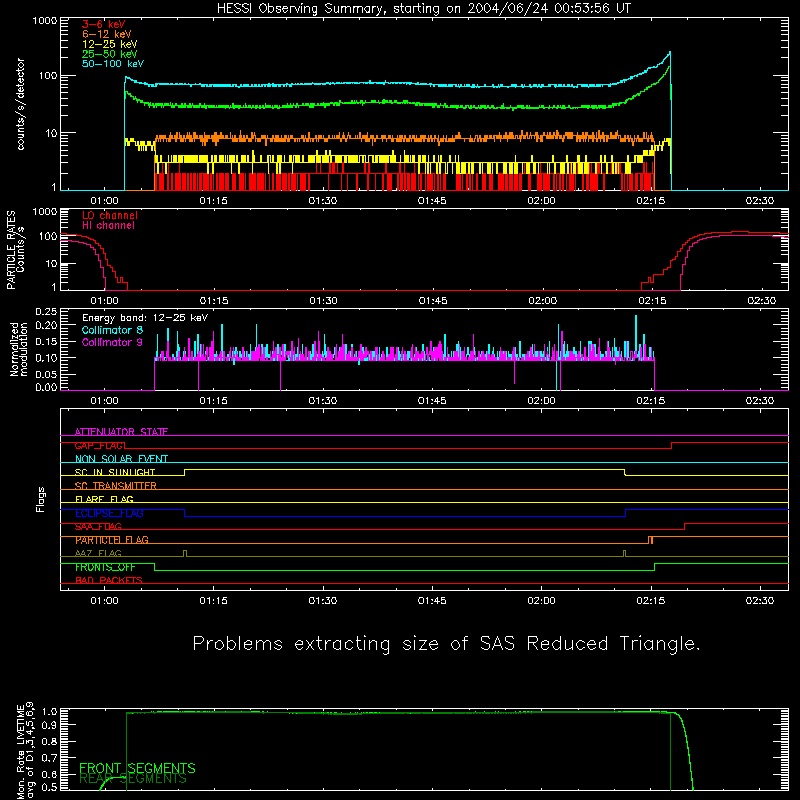Click the 'Energy band: 12-25 keV' label
This screenshot has width=800, height=800.
pyautogui.click(x=145, y=318)
